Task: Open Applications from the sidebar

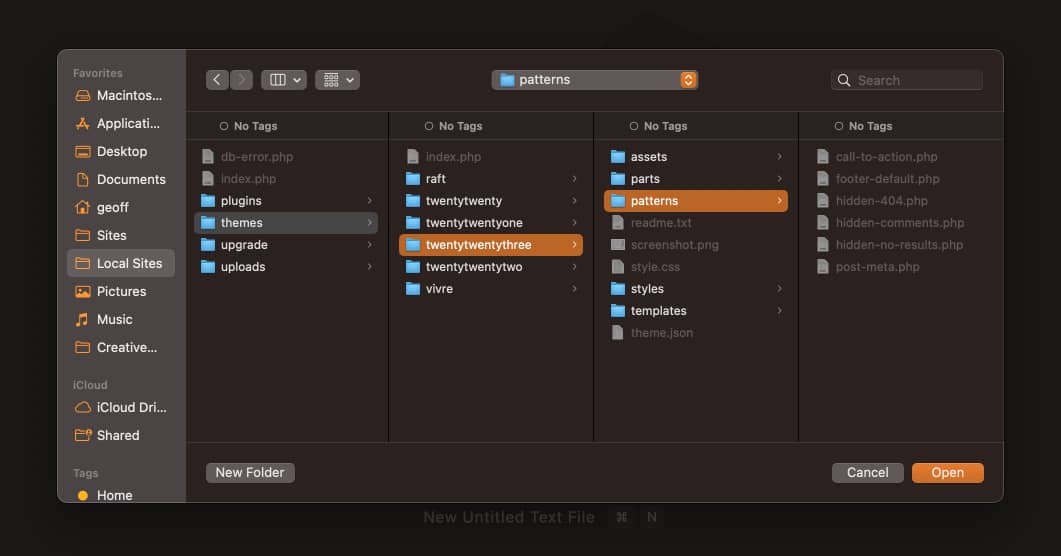Action: 84,124
